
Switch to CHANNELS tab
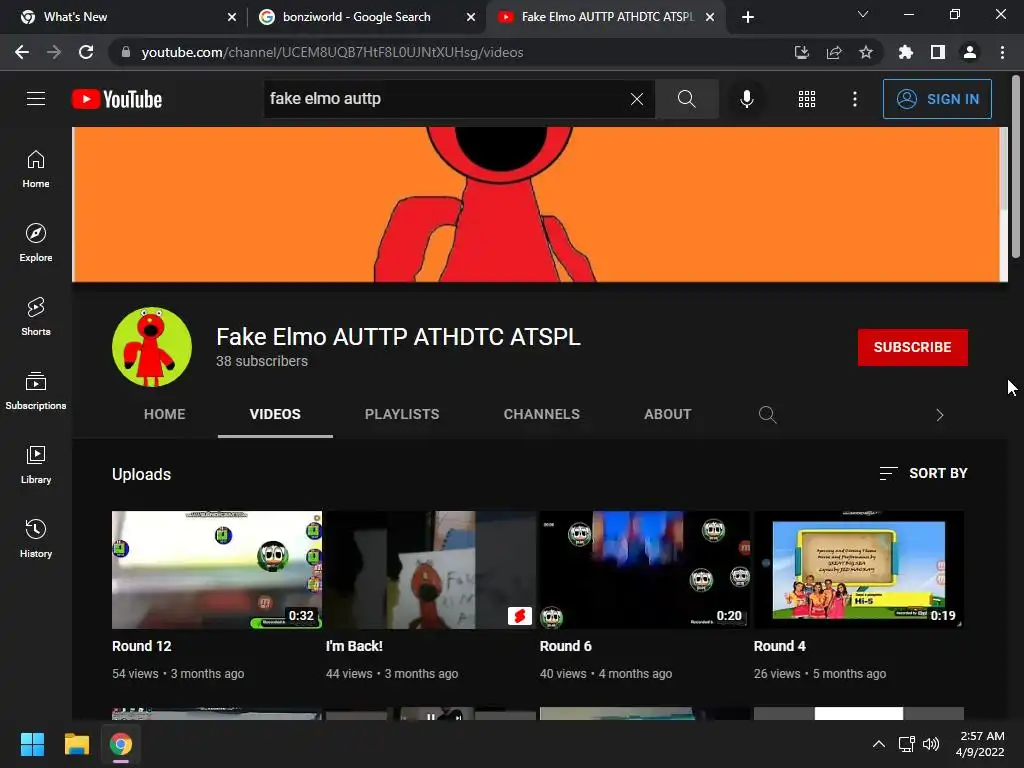[x=541, y=414]
